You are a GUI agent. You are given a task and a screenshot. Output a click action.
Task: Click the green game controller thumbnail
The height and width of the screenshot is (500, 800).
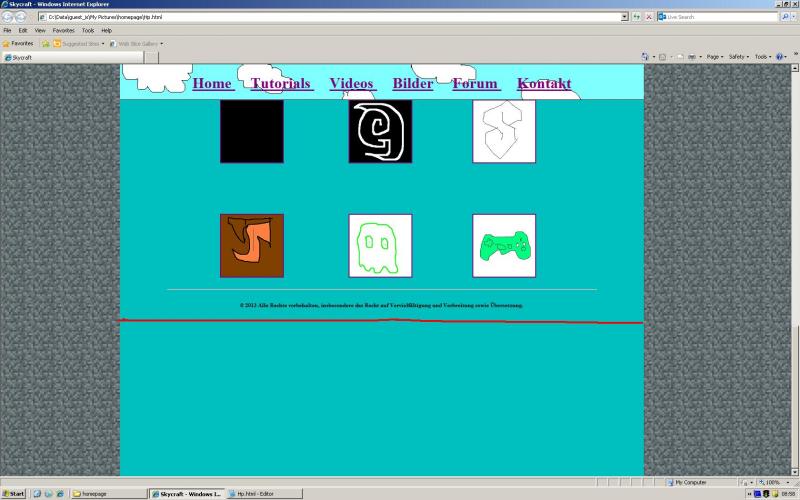point(504,245)
